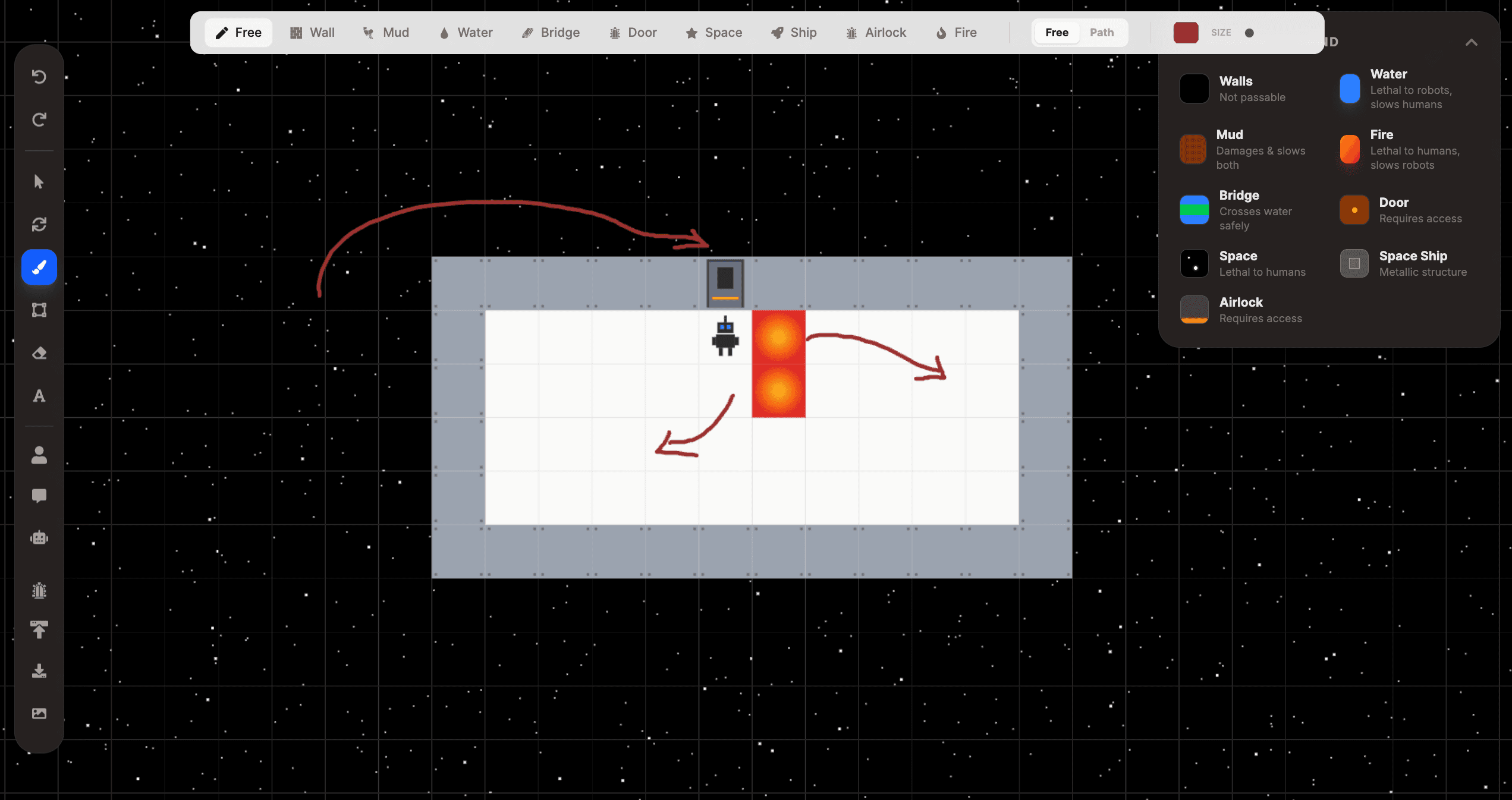Collapse the legend panel chevron
Viewport: 1512px width, 800px height.
(1471, 42)
